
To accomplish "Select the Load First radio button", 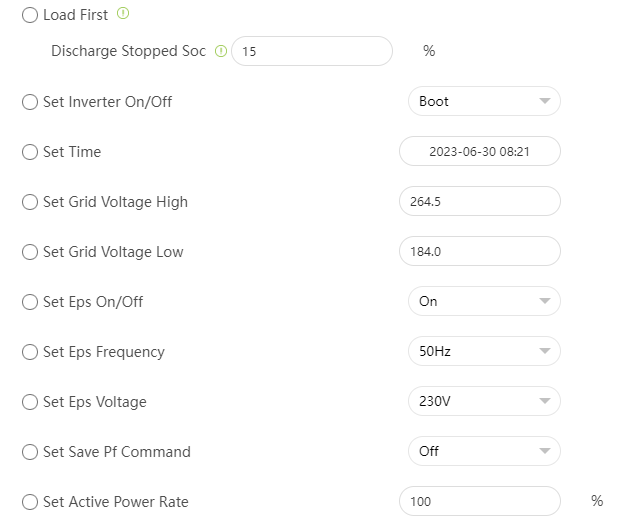I will coord(30,16).
